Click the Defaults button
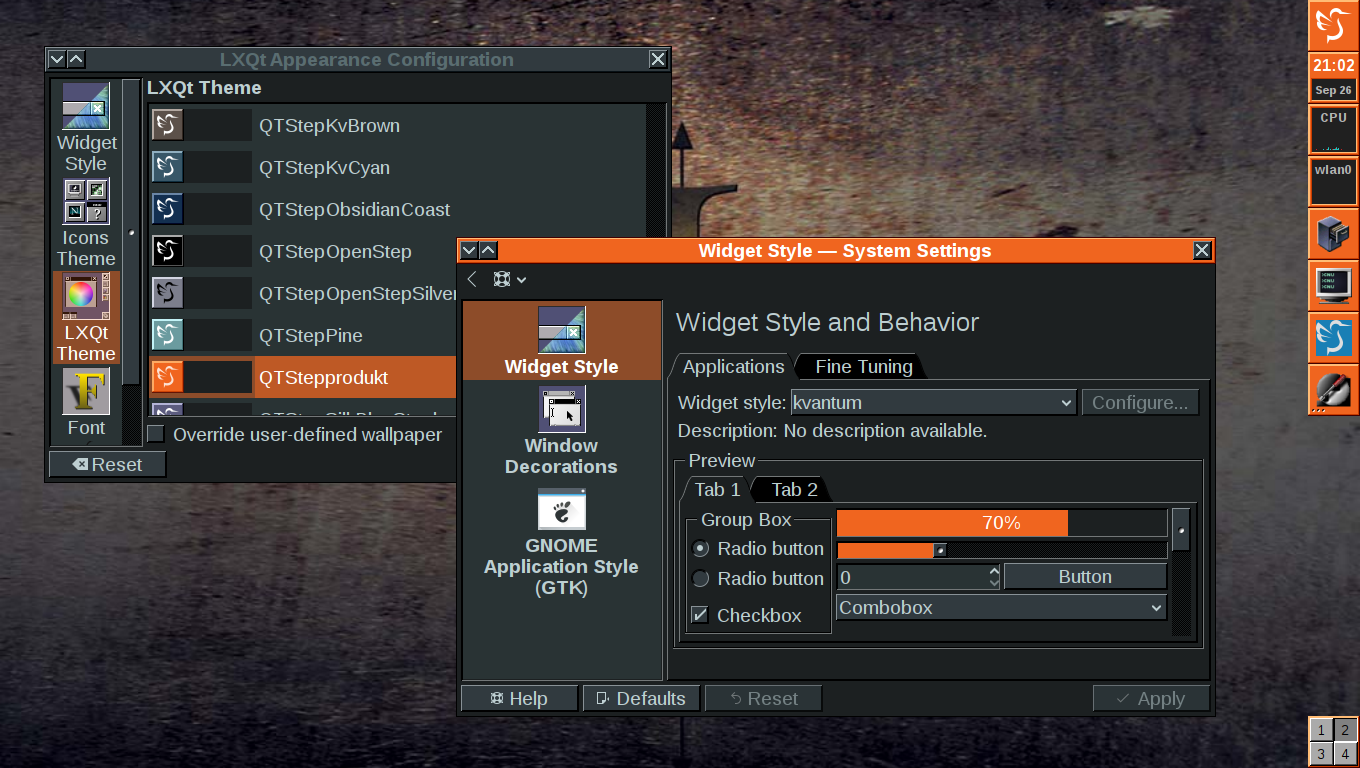This screenshot has height=768, width=1360. tap(641, 698)
